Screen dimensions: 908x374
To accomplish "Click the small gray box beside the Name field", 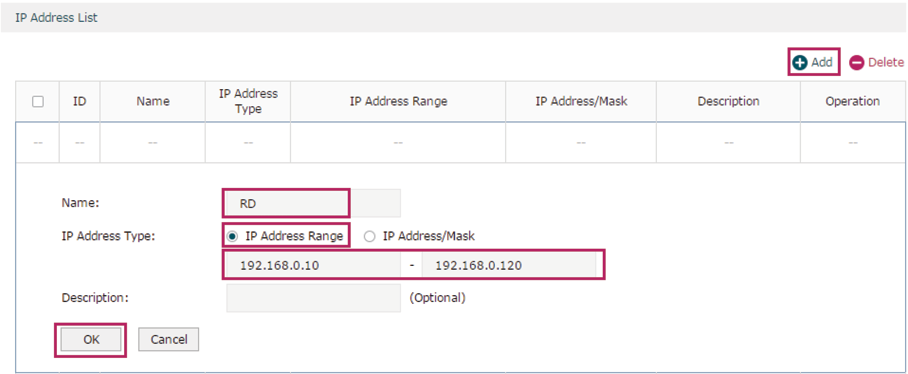I will pyautogui.click(x=377, y=203).
